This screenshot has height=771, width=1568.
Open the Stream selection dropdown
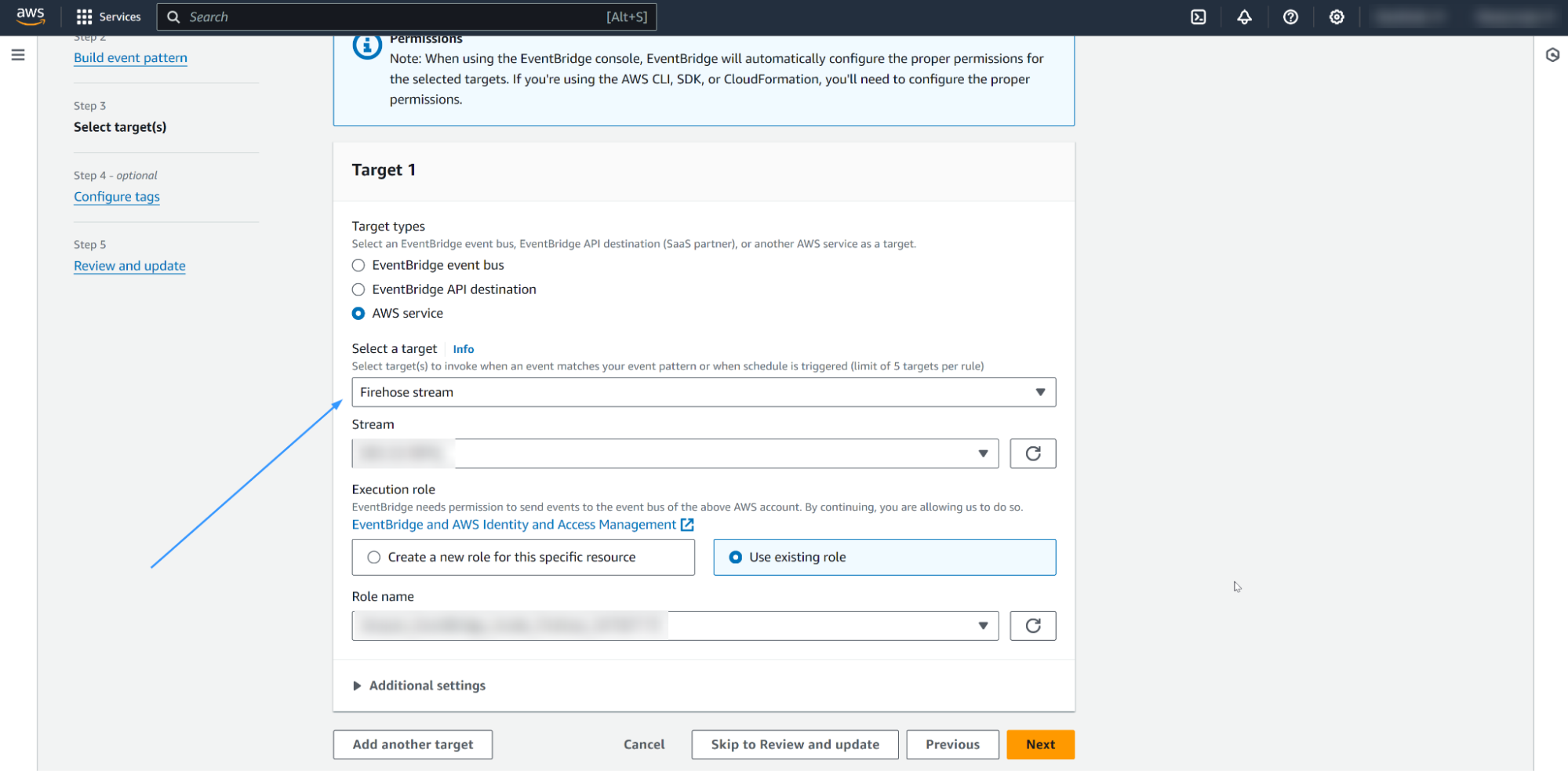coord(984,453)
